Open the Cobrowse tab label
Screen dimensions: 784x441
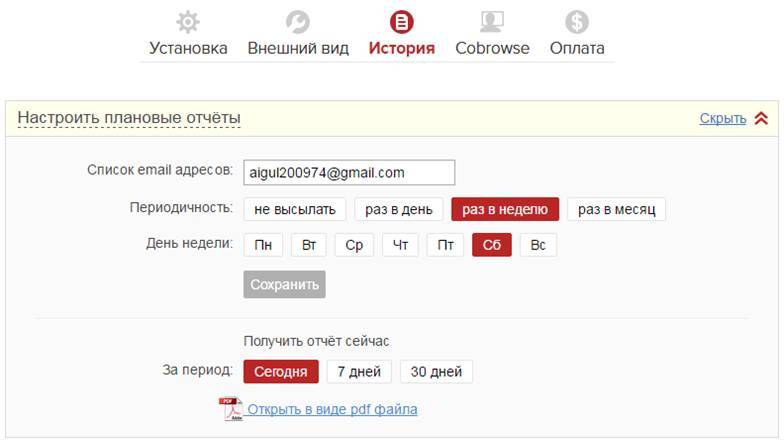point(492,48)
